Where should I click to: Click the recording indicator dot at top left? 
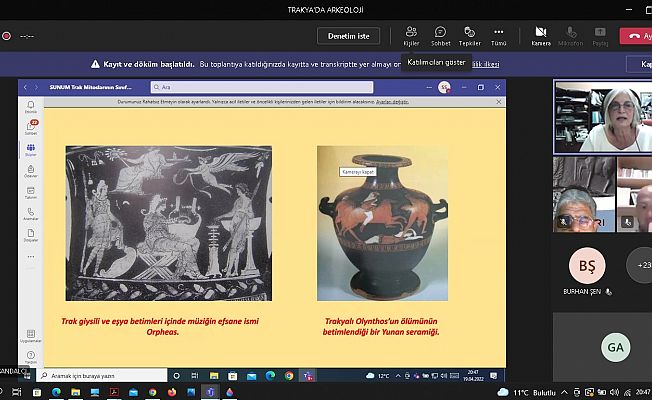pos(6,36)
